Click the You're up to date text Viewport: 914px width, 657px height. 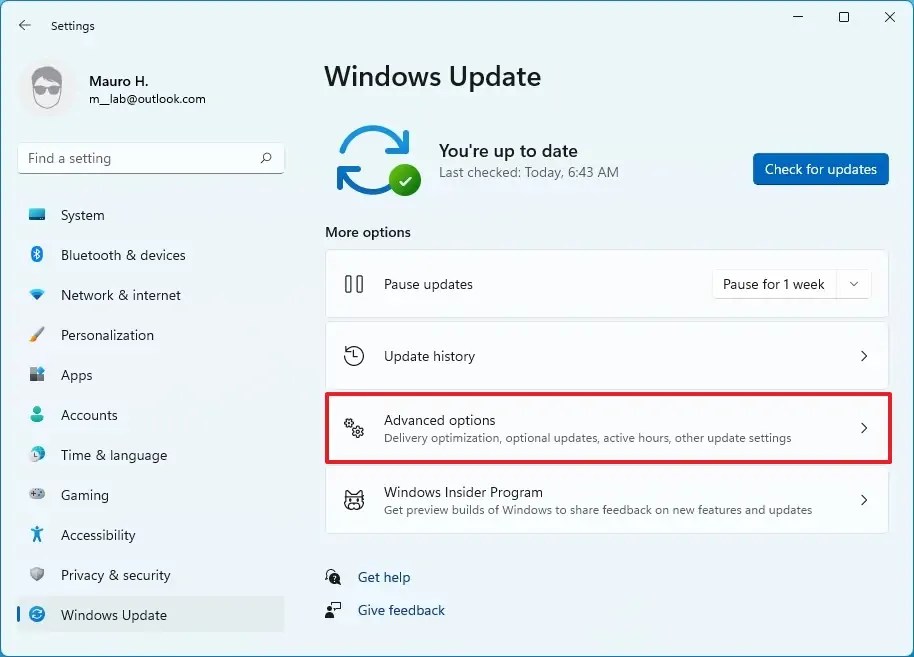[x=508, y=151]
